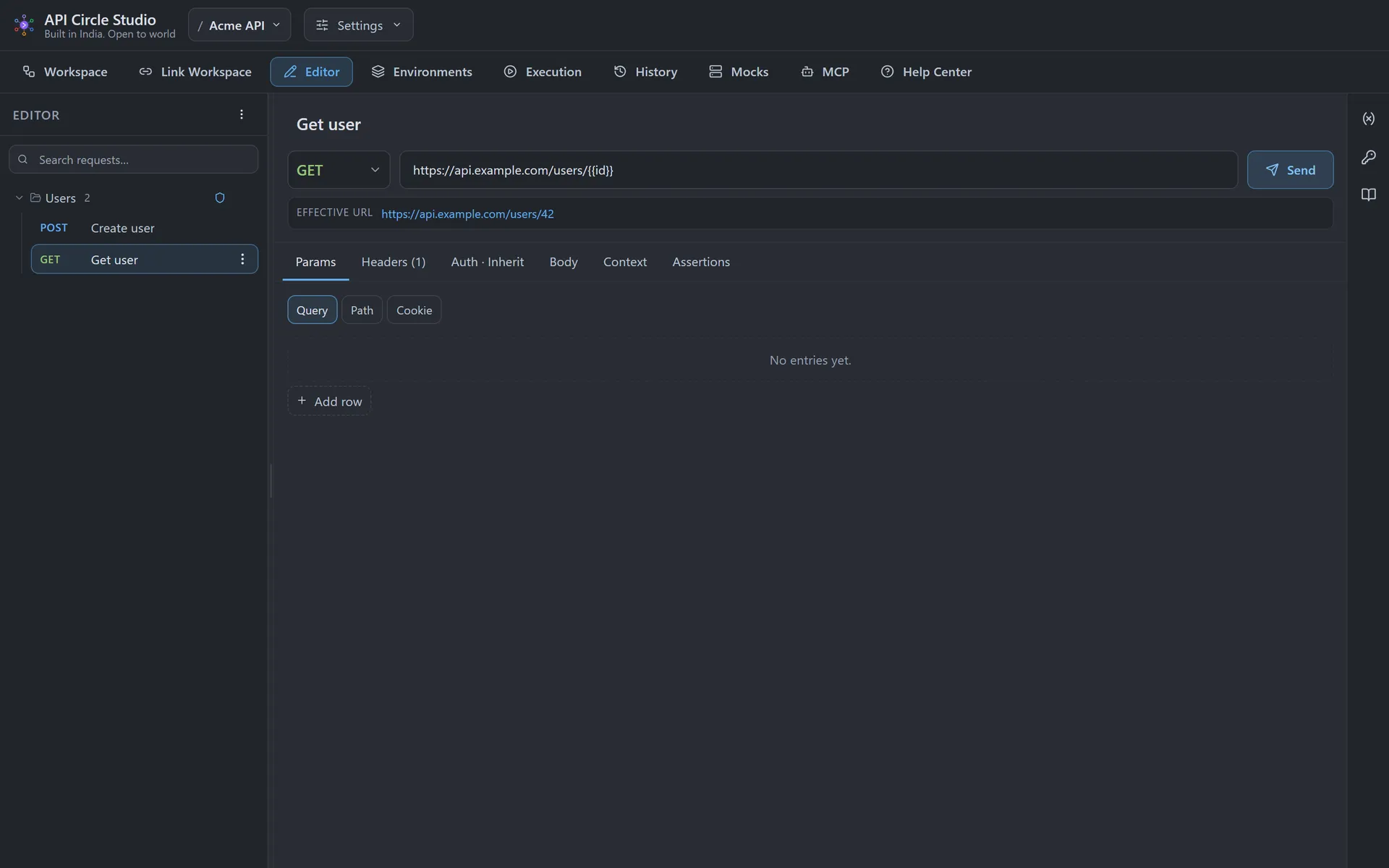Click the plus icon on Add row
Viewport: 1389px width, 868px height.
[302, 401]
